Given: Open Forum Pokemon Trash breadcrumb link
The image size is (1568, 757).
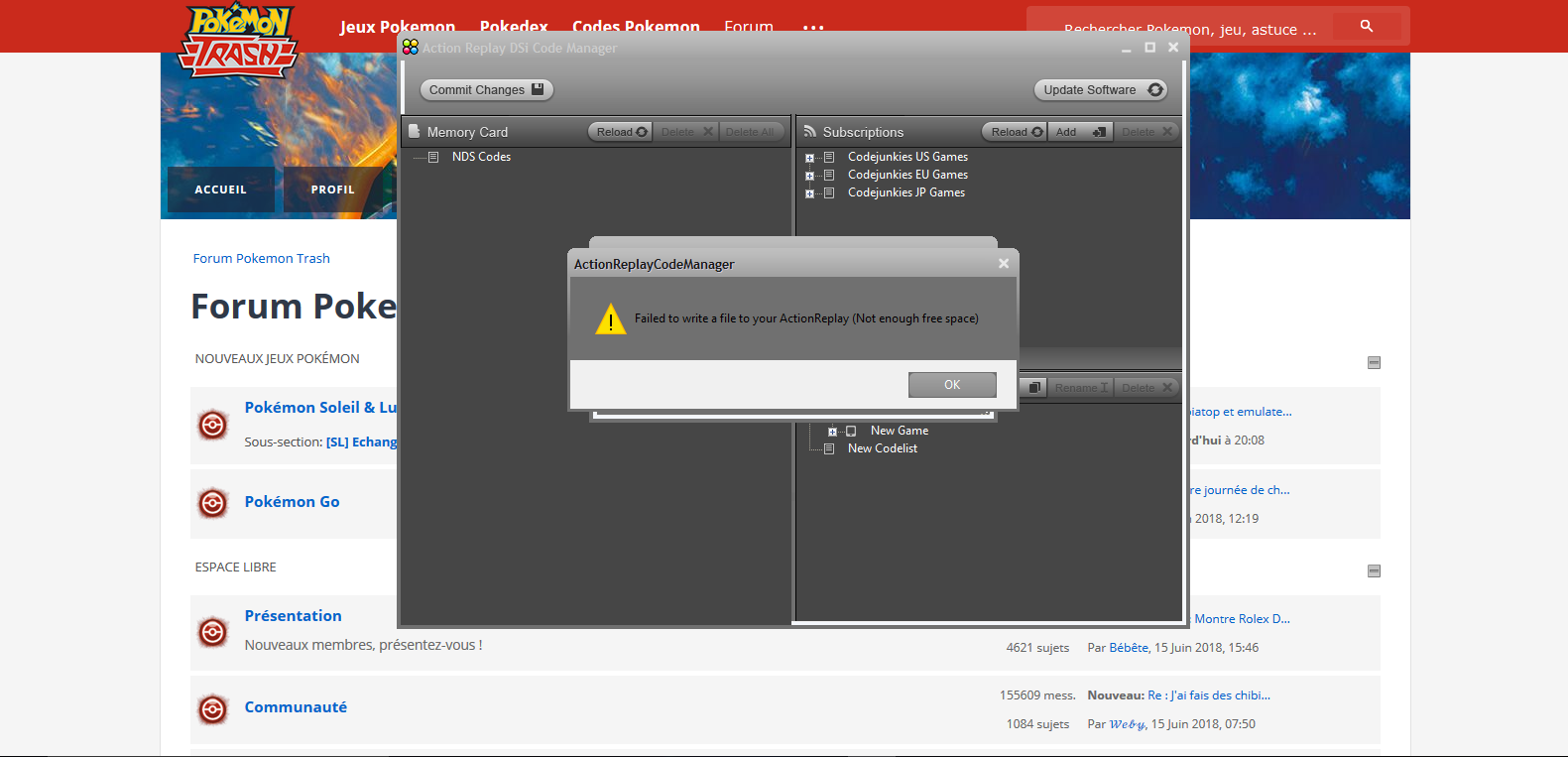Looking at the screenshot, I should coord(262,258).
